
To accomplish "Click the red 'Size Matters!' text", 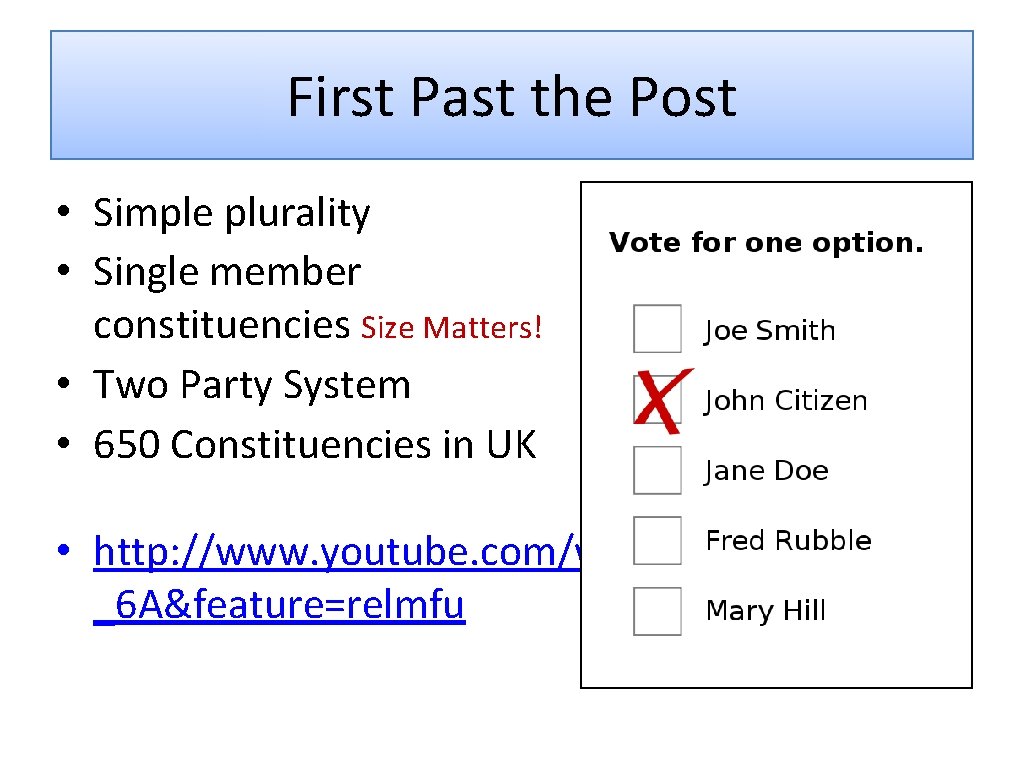I will [x=451, y=328].
